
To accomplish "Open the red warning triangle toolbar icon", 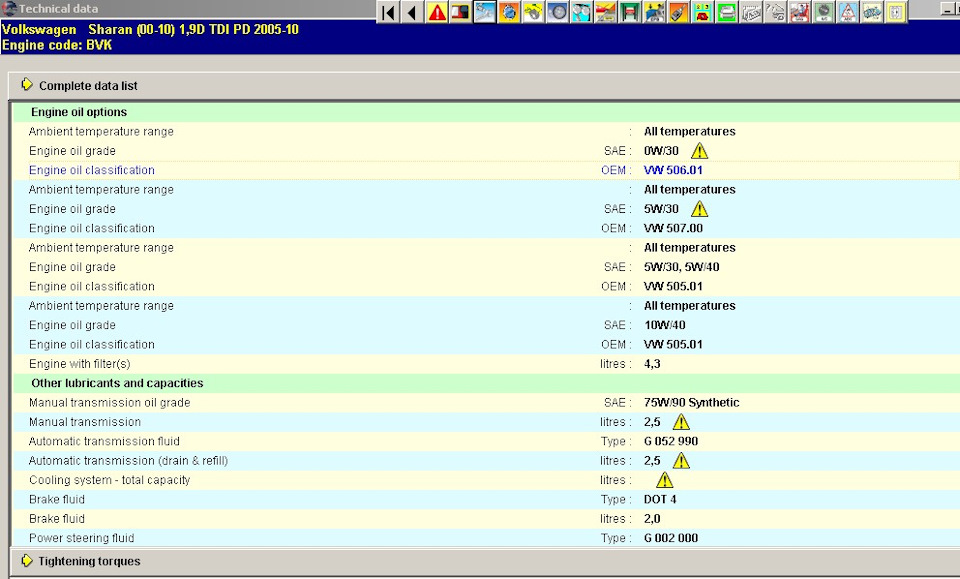I will coord(437,12).
